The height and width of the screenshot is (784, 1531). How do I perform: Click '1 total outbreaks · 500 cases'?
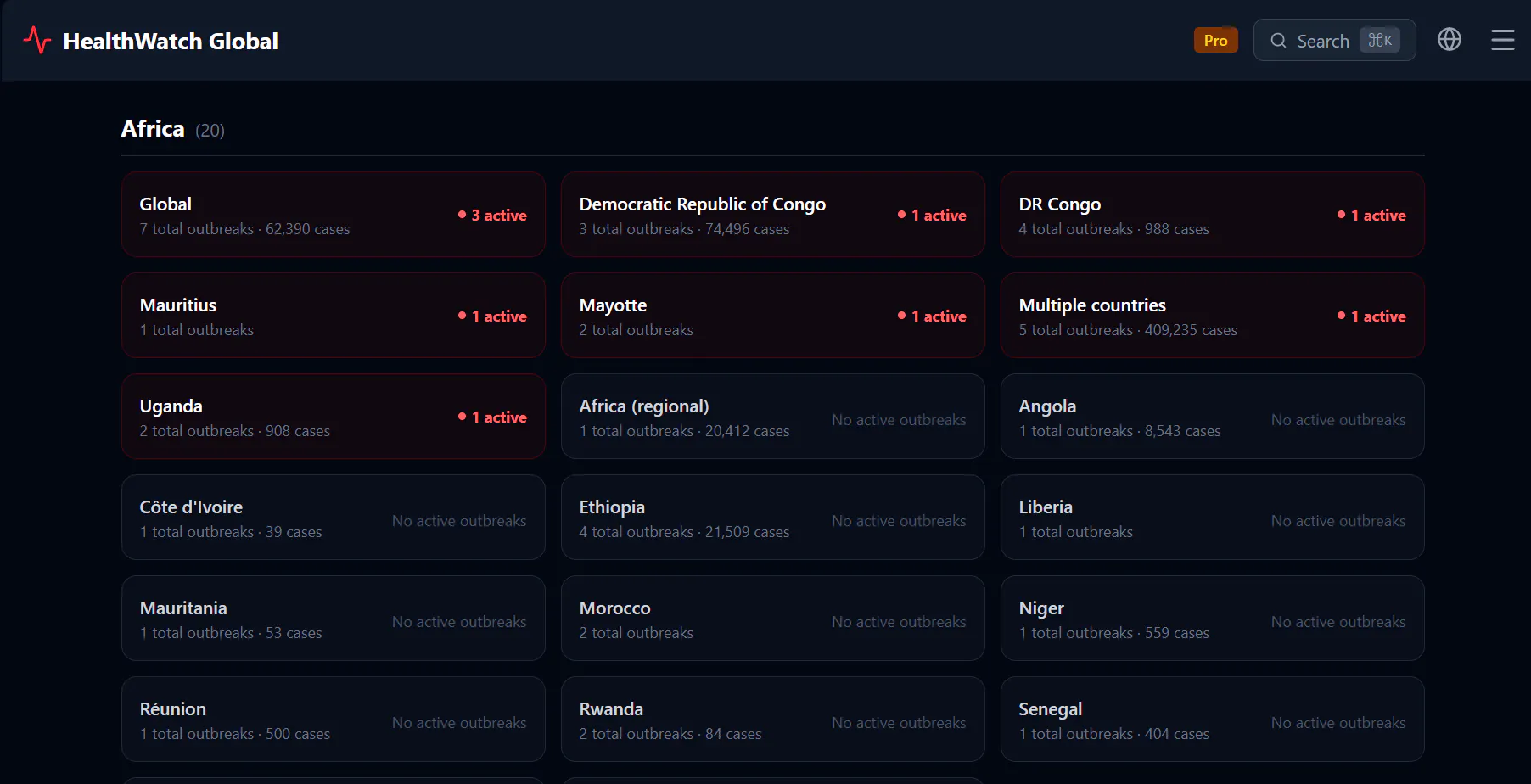tap(234, 734)
